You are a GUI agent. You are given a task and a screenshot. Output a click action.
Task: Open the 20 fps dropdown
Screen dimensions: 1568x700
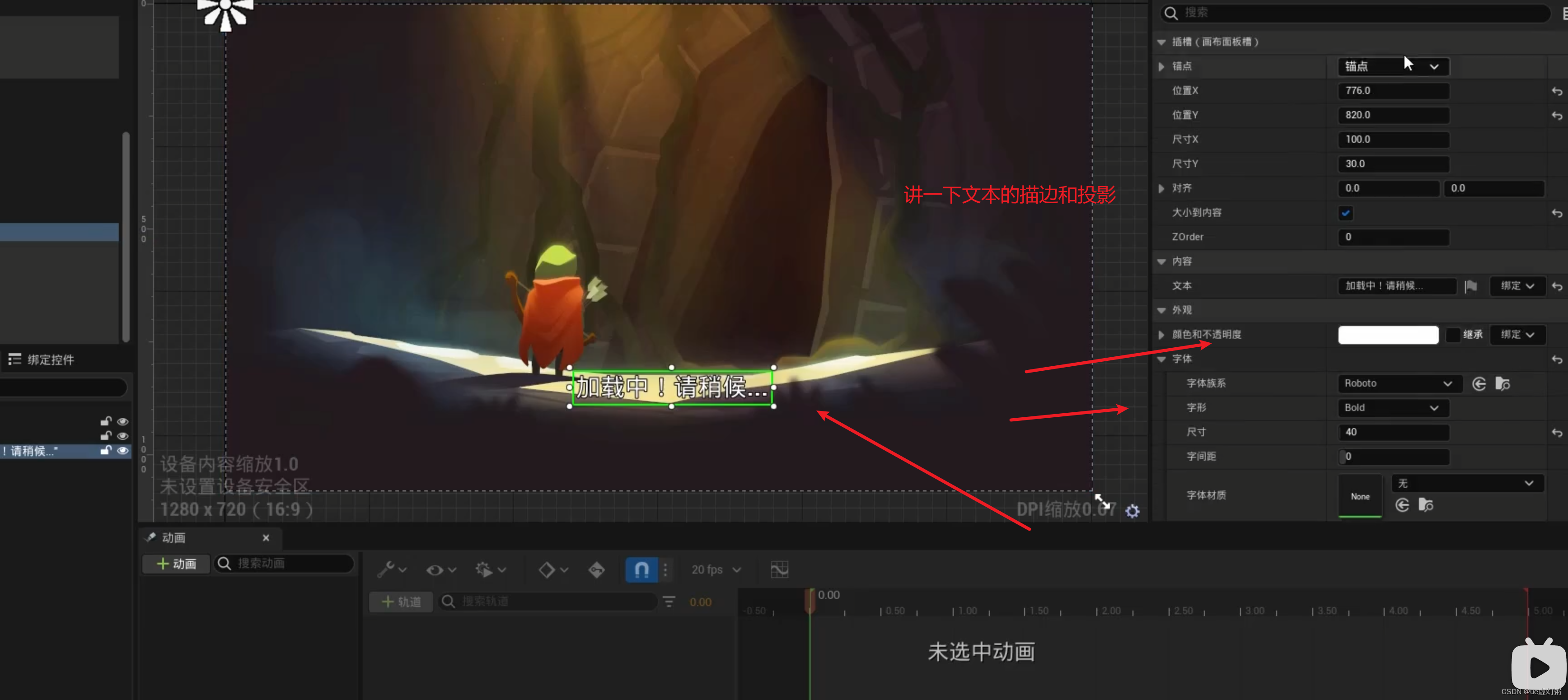(x=715, y=570)
